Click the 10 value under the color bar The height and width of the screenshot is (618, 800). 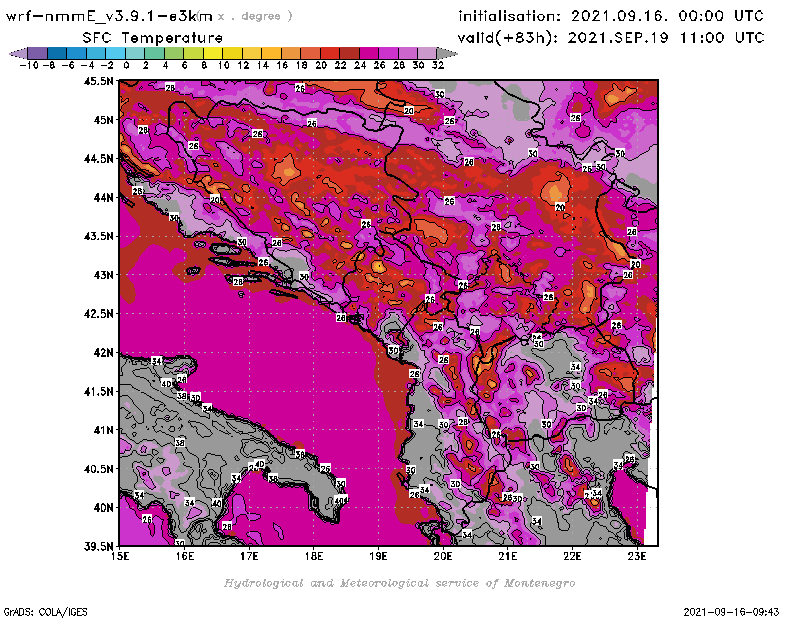coord(223,65)
